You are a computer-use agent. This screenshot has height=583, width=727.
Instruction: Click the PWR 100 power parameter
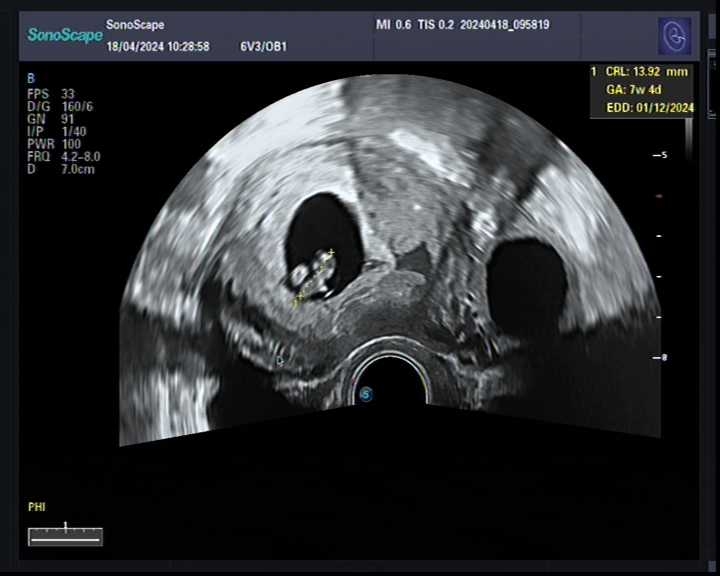click(x=54, y=144)
